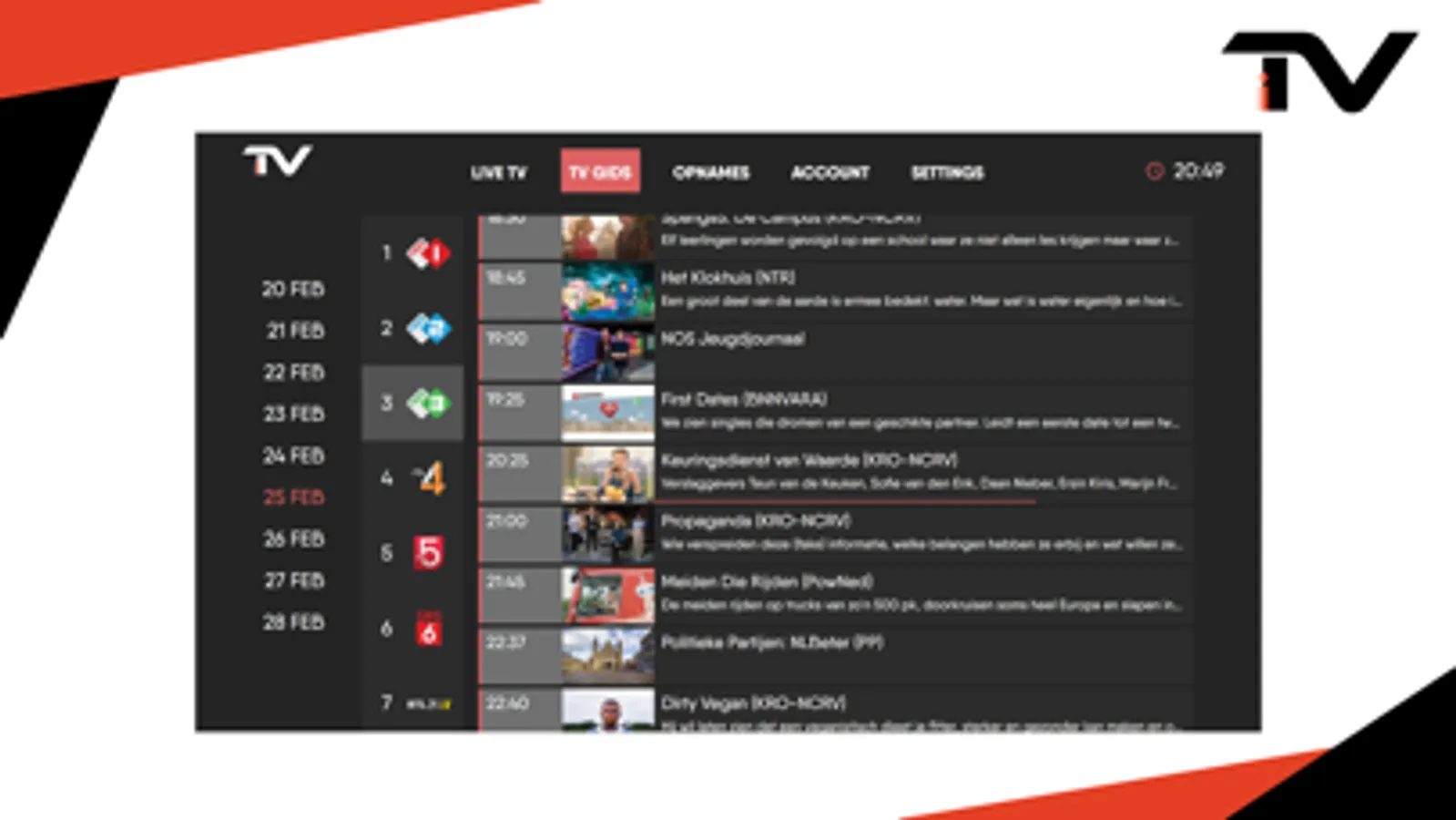Image resolution: width=1456 pixels, height=820 pixels.
Task: Select the 19:00 time slot
Action: [x=520, y=353]
